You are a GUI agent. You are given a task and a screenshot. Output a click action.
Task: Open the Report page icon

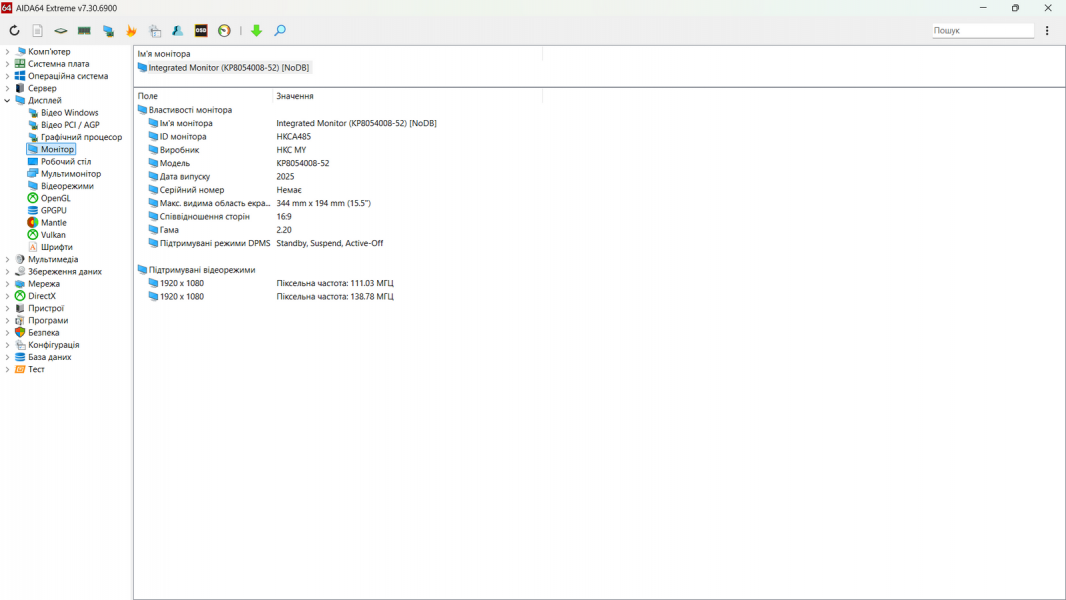37,31
